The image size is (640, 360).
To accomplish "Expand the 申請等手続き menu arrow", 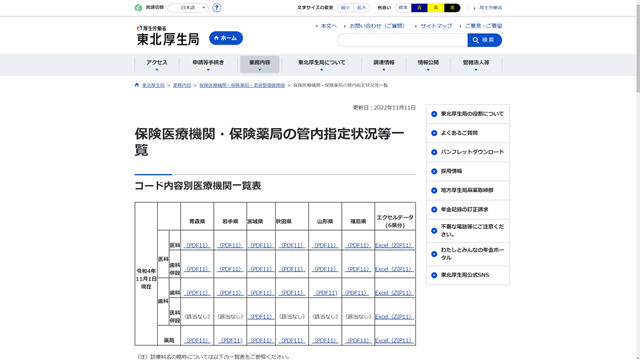I will click(208, 70).
